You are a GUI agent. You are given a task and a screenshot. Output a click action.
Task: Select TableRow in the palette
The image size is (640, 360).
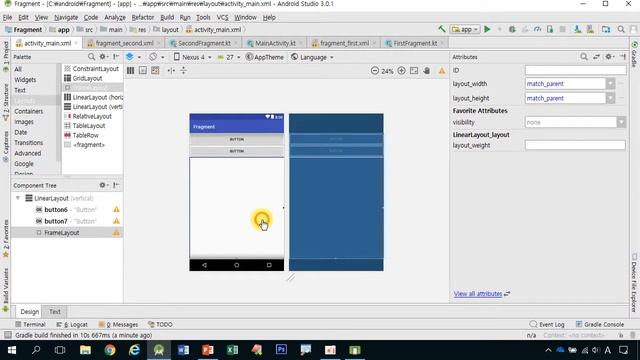click(x=85, y=135)
